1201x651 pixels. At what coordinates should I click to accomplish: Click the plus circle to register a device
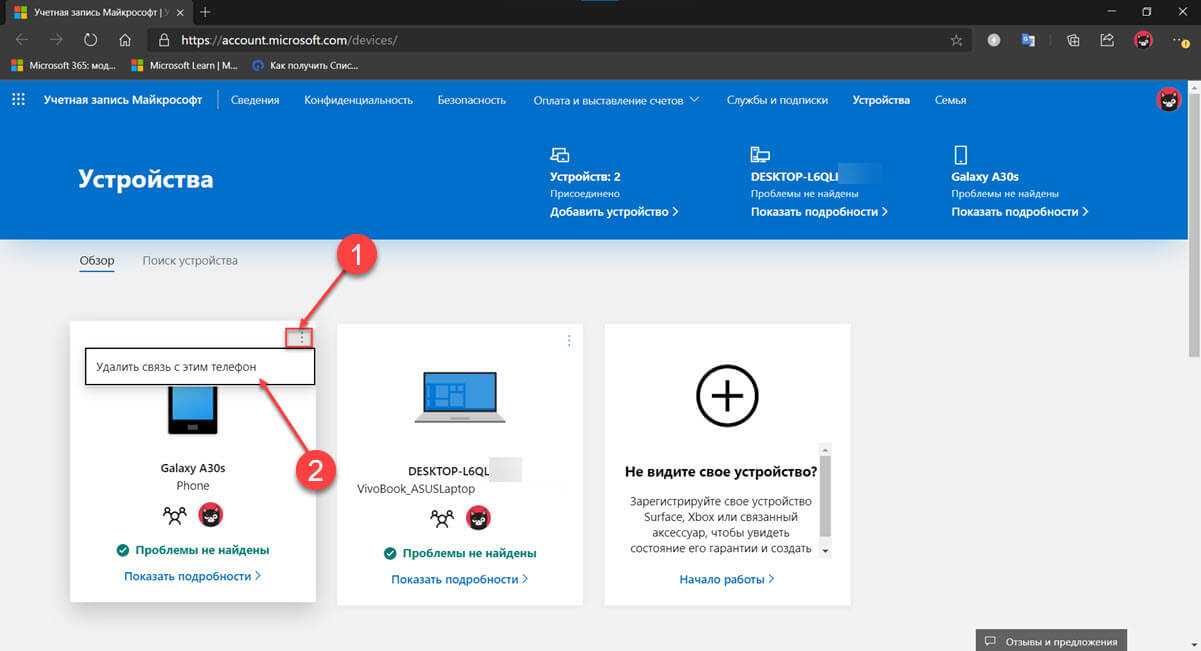tap(727, 396)
